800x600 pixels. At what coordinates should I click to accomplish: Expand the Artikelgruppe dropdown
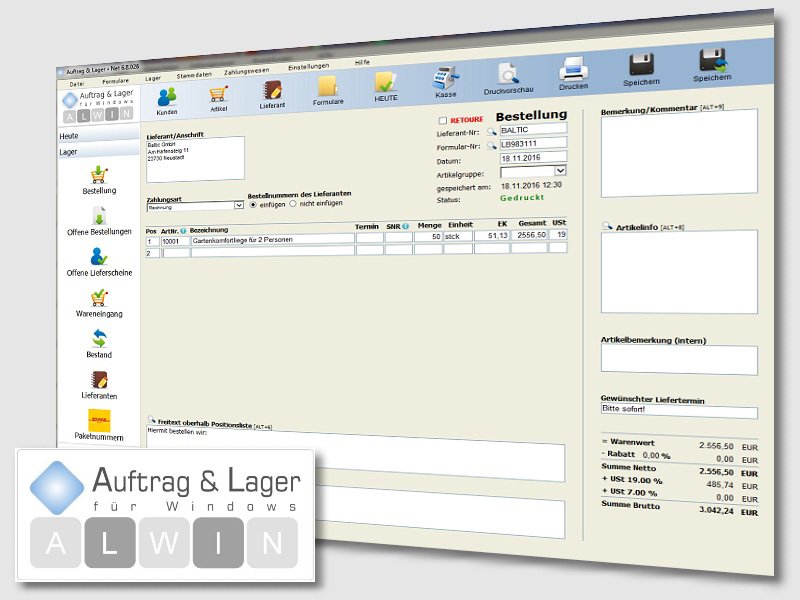pos(560,170)
